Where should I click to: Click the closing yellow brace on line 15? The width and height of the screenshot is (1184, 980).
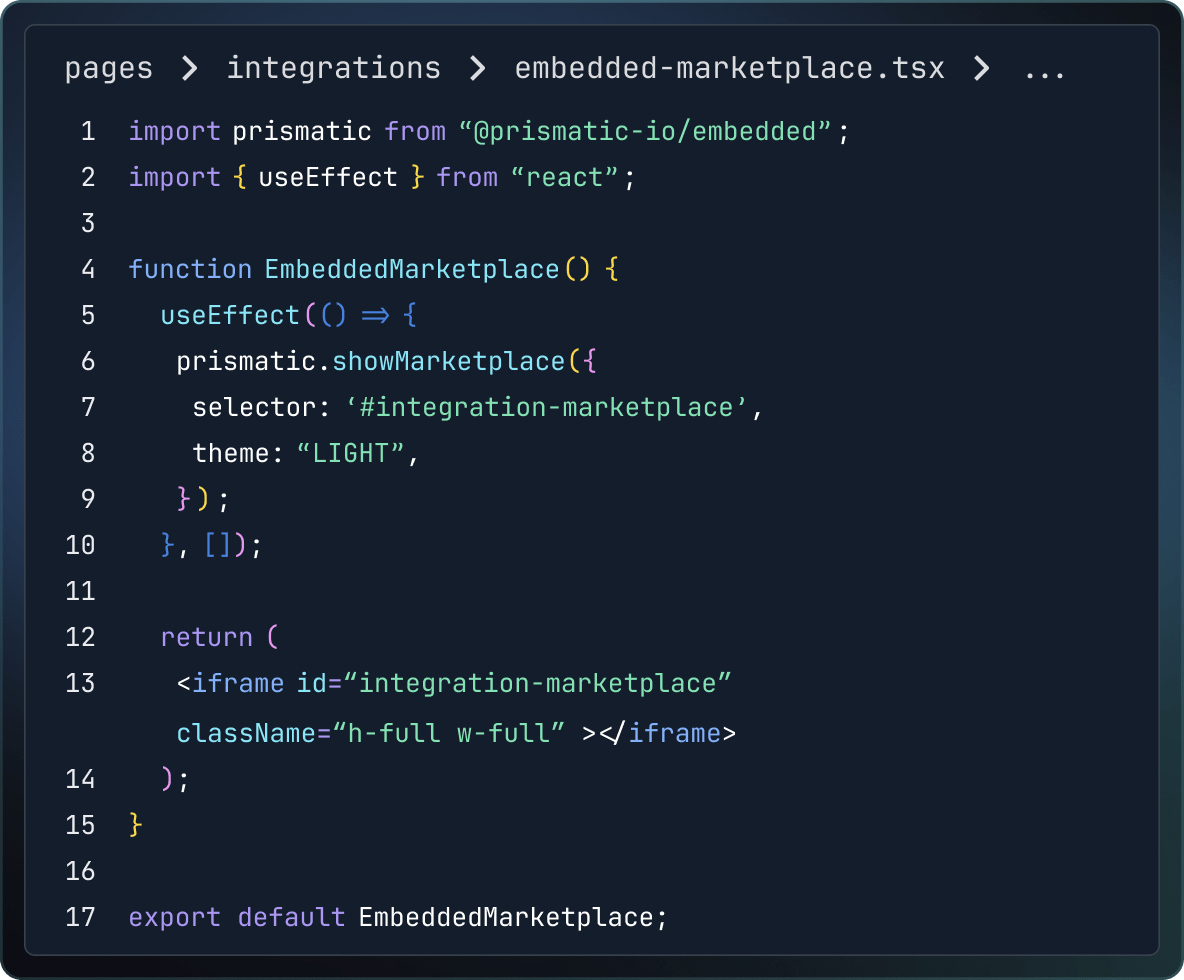coord(136,825)
